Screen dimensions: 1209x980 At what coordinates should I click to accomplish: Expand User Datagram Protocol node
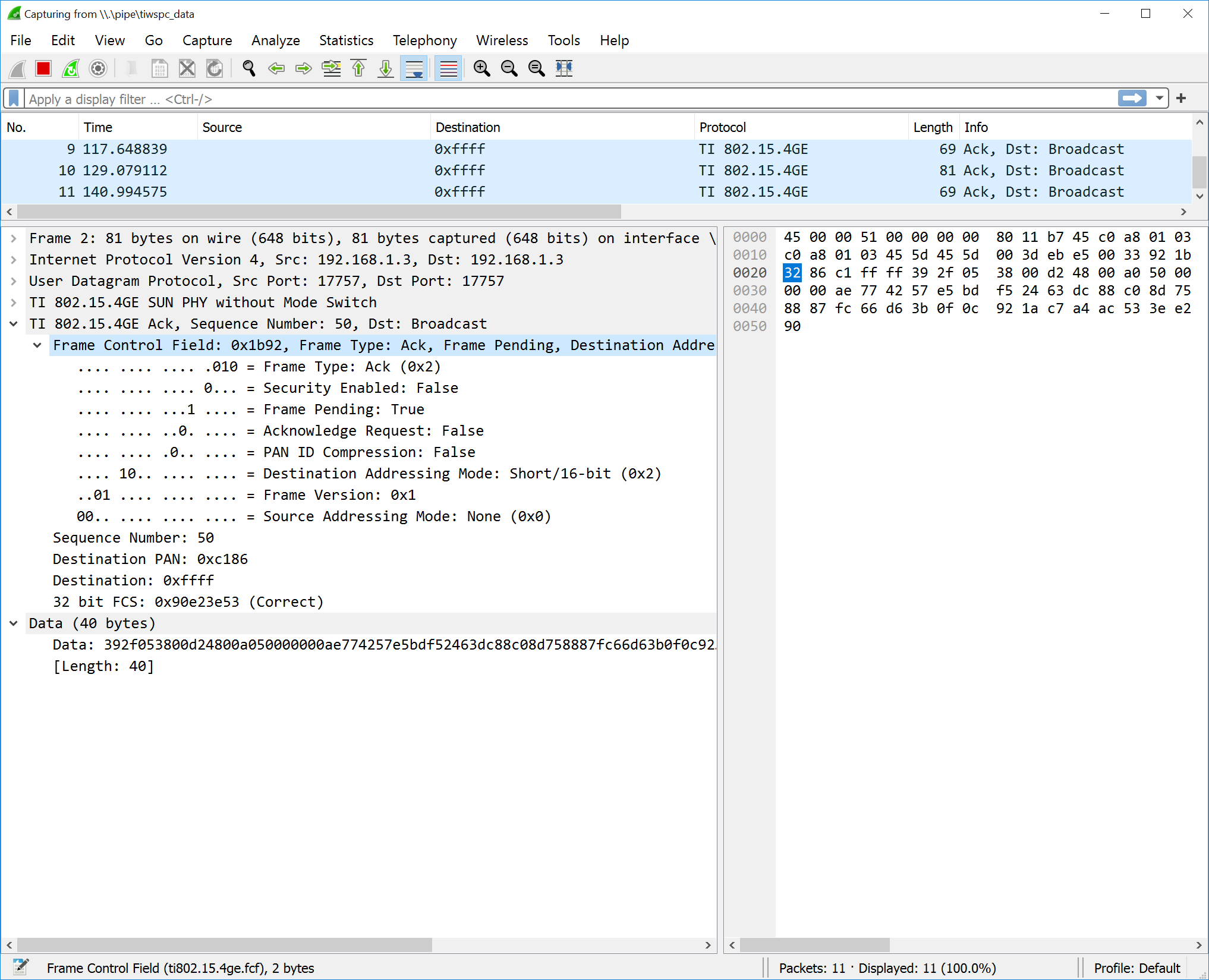tap(13, 281)
